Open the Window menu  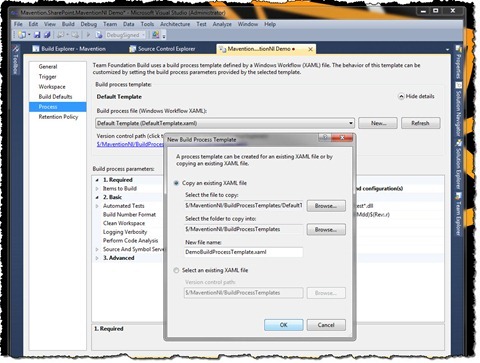[x=248, y=24]
